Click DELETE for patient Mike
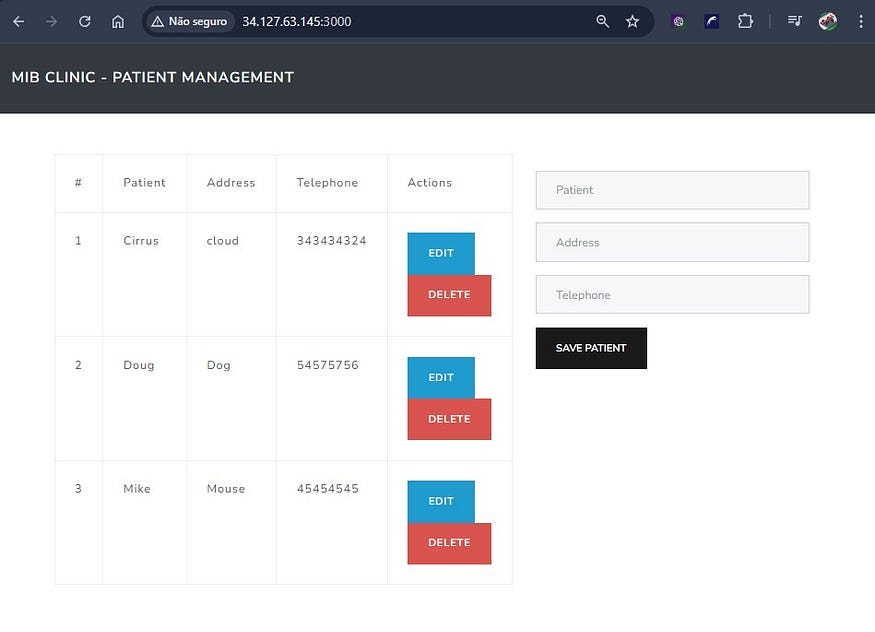875x632 pixels. (449, 543)
